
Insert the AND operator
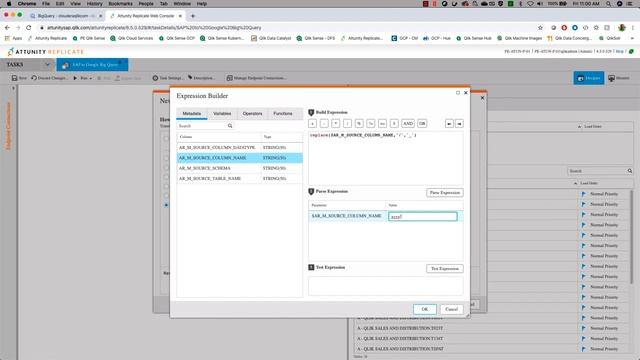[x=408, y=123]
